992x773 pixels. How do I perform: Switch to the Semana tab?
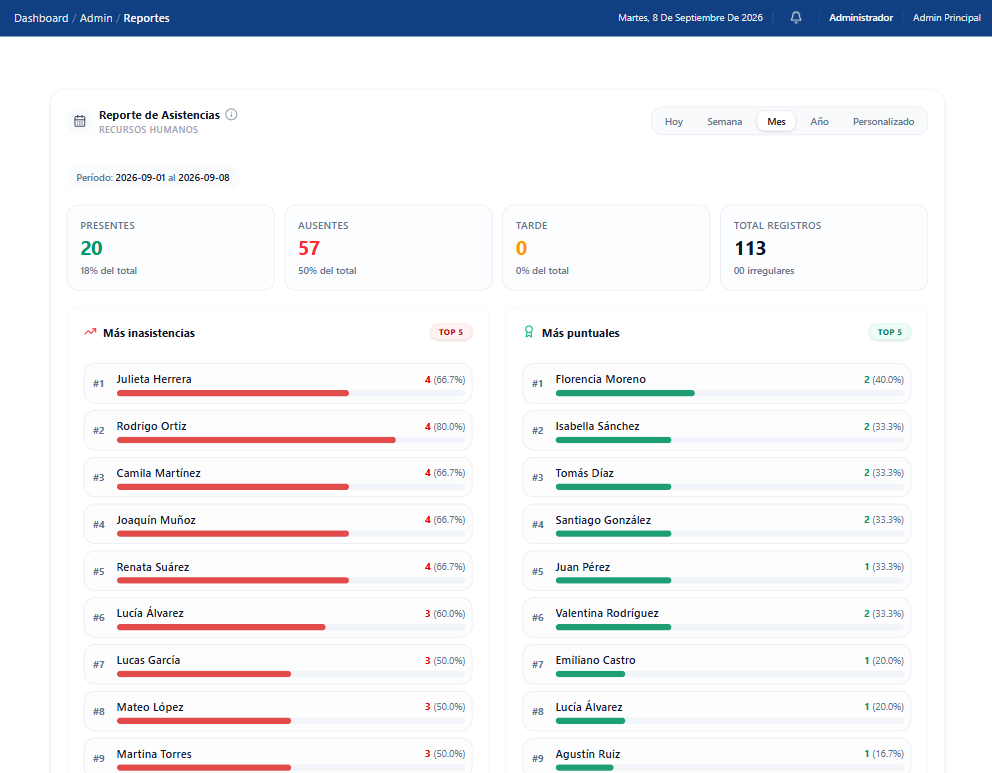click(x=724, y=121)
